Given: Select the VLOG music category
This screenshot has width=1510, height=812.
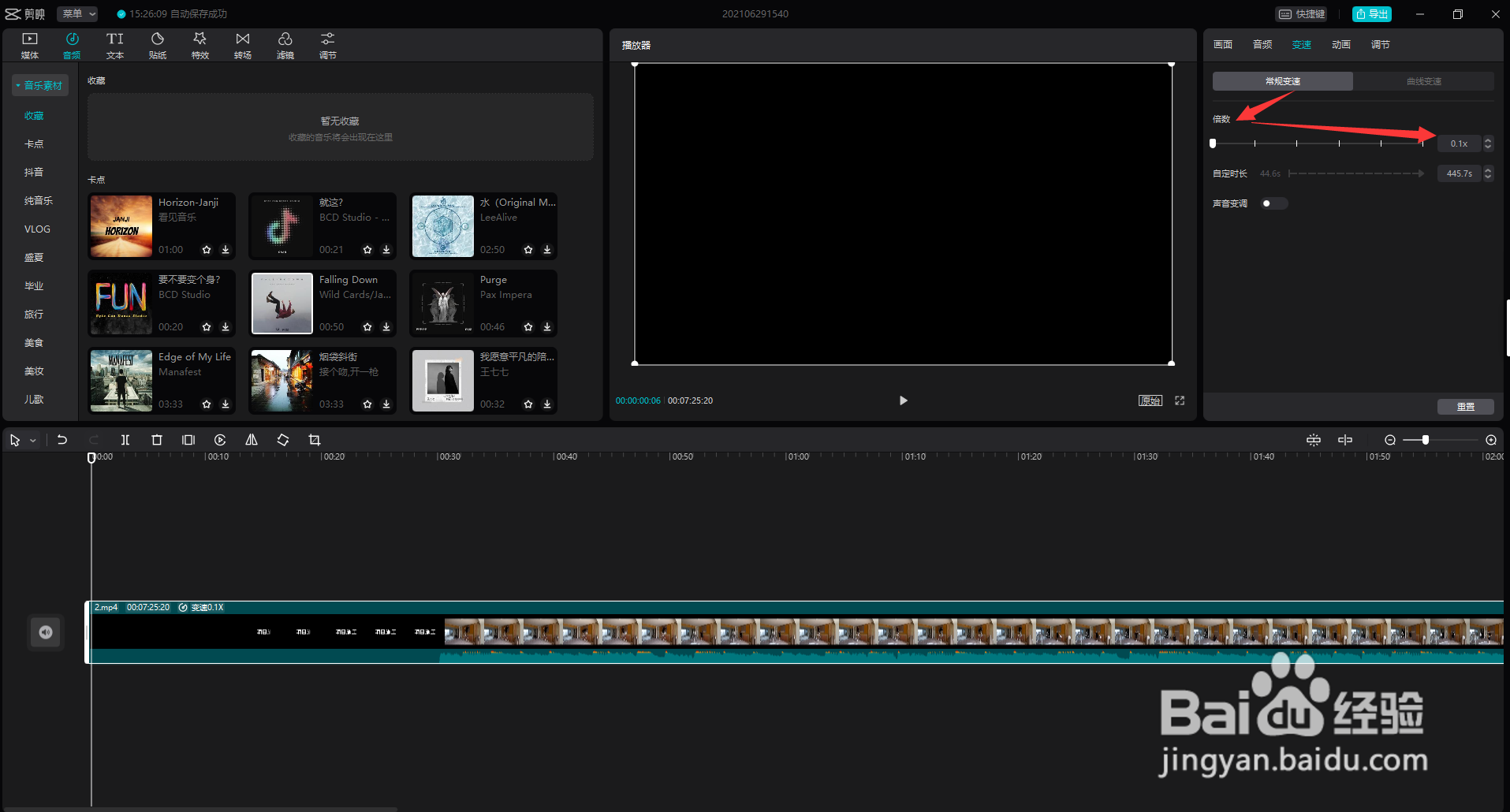Looking at the screenshot, I should point(37,229).
